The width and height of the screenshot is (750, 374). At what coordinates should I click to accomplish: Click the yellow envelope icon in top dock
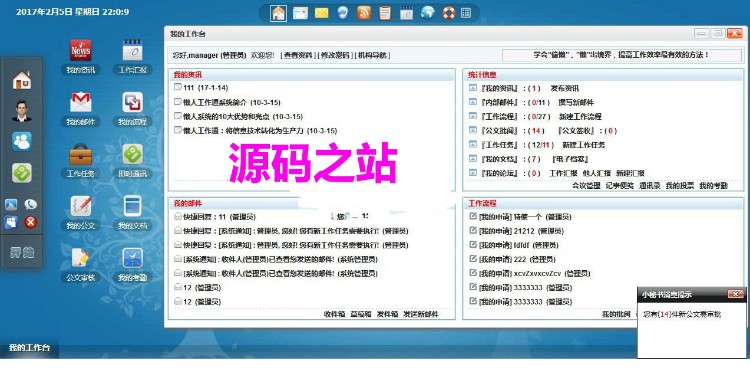tap(321, 13)
